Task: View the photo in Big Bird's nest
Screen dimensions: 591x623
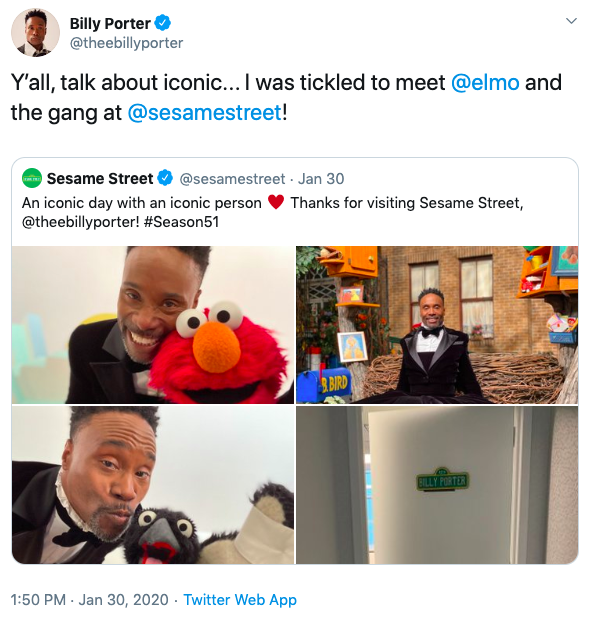Action: 437,325
